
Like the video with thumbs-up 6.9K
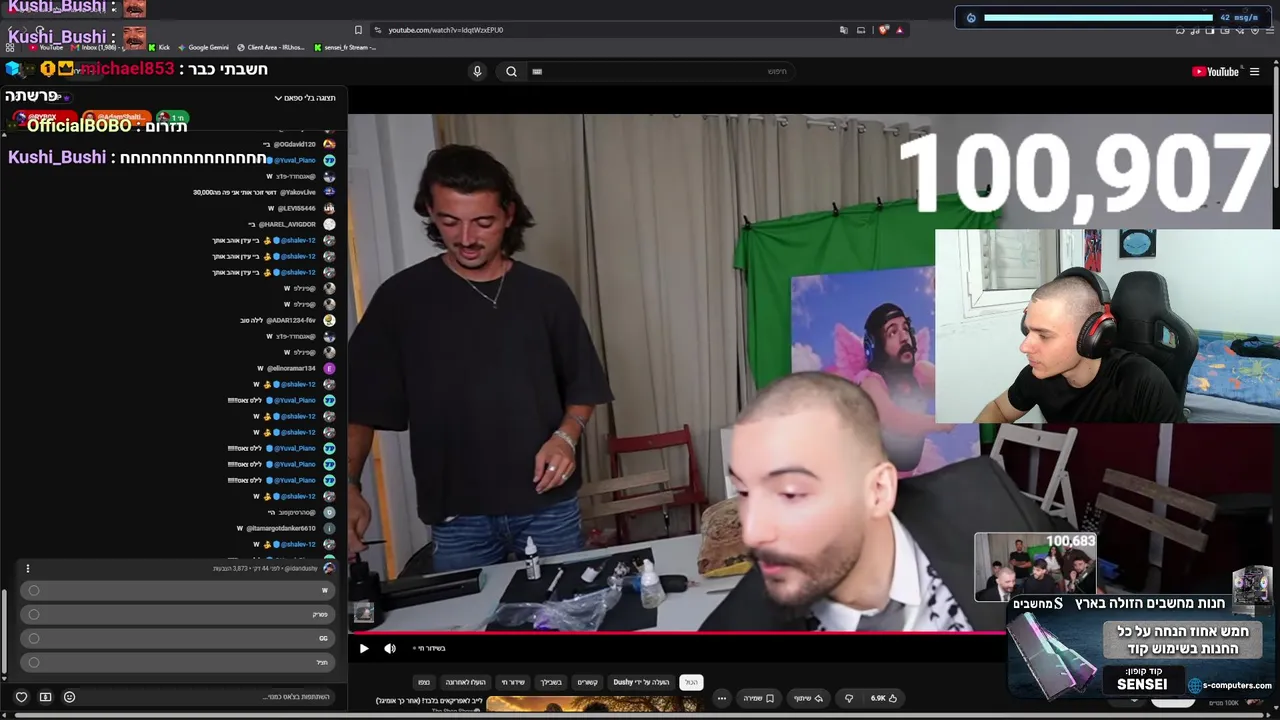[884, 698]
